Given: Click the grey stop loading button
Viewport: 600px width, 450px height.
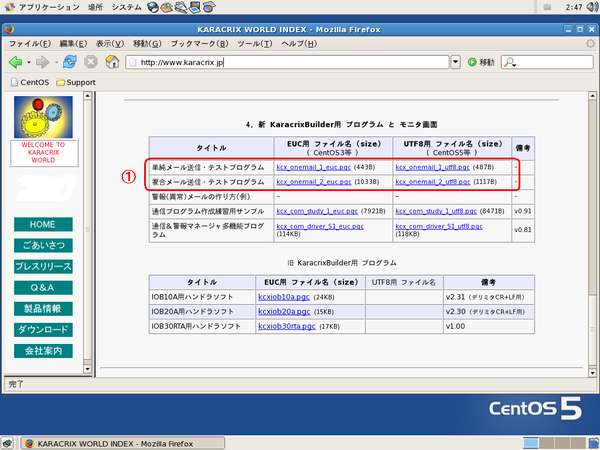Looking at the screenshot, I should pos(91,62).
